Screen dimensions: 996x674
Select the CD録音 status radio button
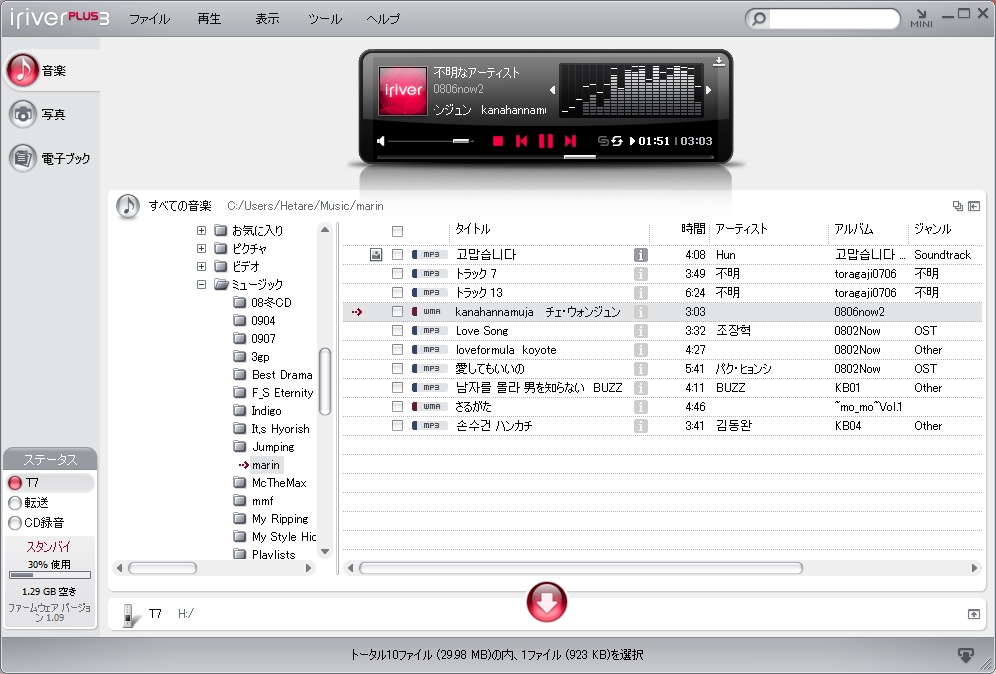[x=15, y=523]
